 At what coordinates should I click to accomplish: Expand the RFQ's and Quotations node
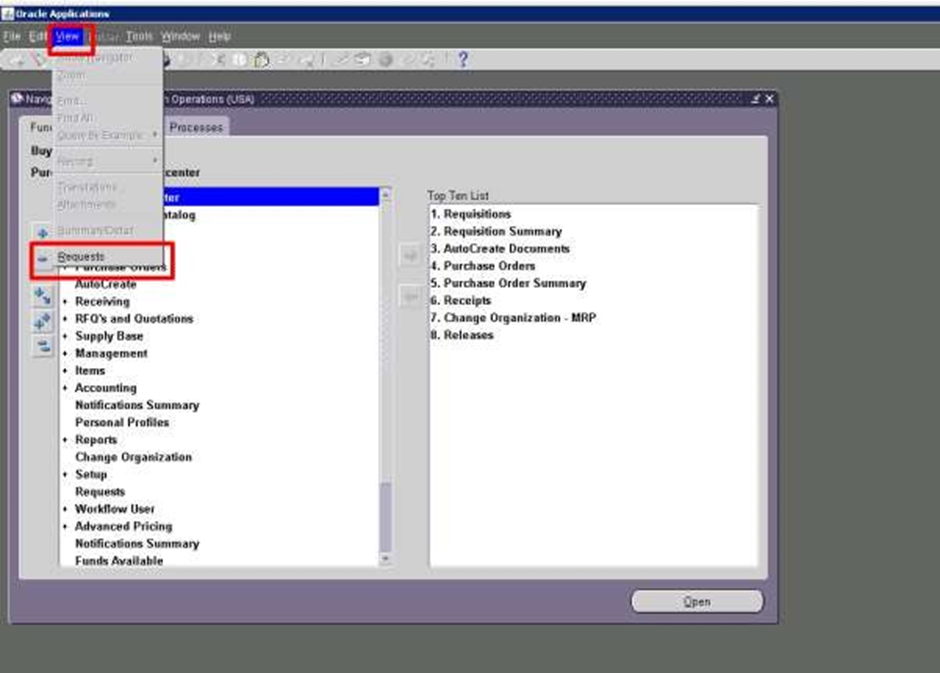[x=65, y=319]
